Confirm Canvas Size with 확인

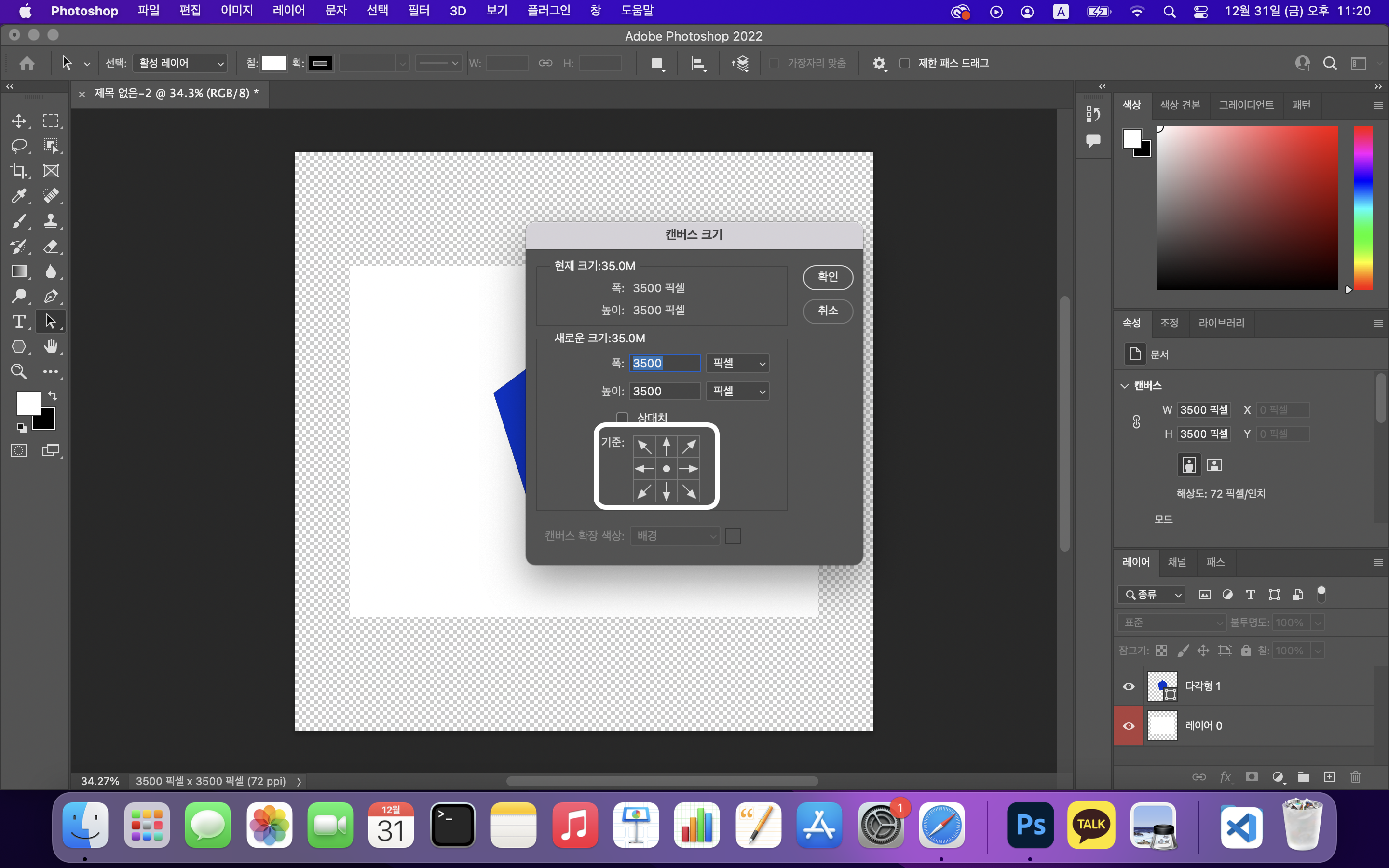tap(828, 277)
